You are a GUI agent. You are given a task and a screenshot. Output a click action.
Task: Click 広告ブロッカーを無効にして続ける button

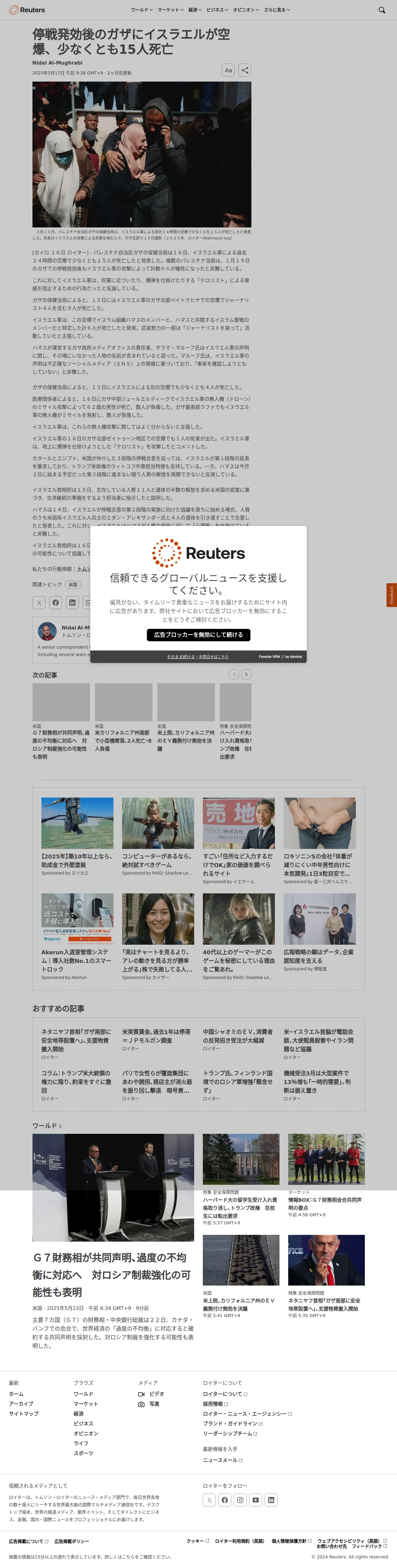pos(198,635)
